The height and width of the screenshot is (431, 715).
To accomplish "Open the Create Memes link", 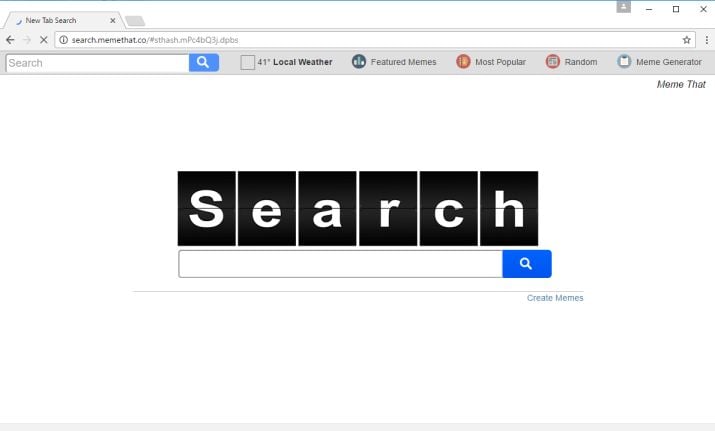I will click(555, 298).
